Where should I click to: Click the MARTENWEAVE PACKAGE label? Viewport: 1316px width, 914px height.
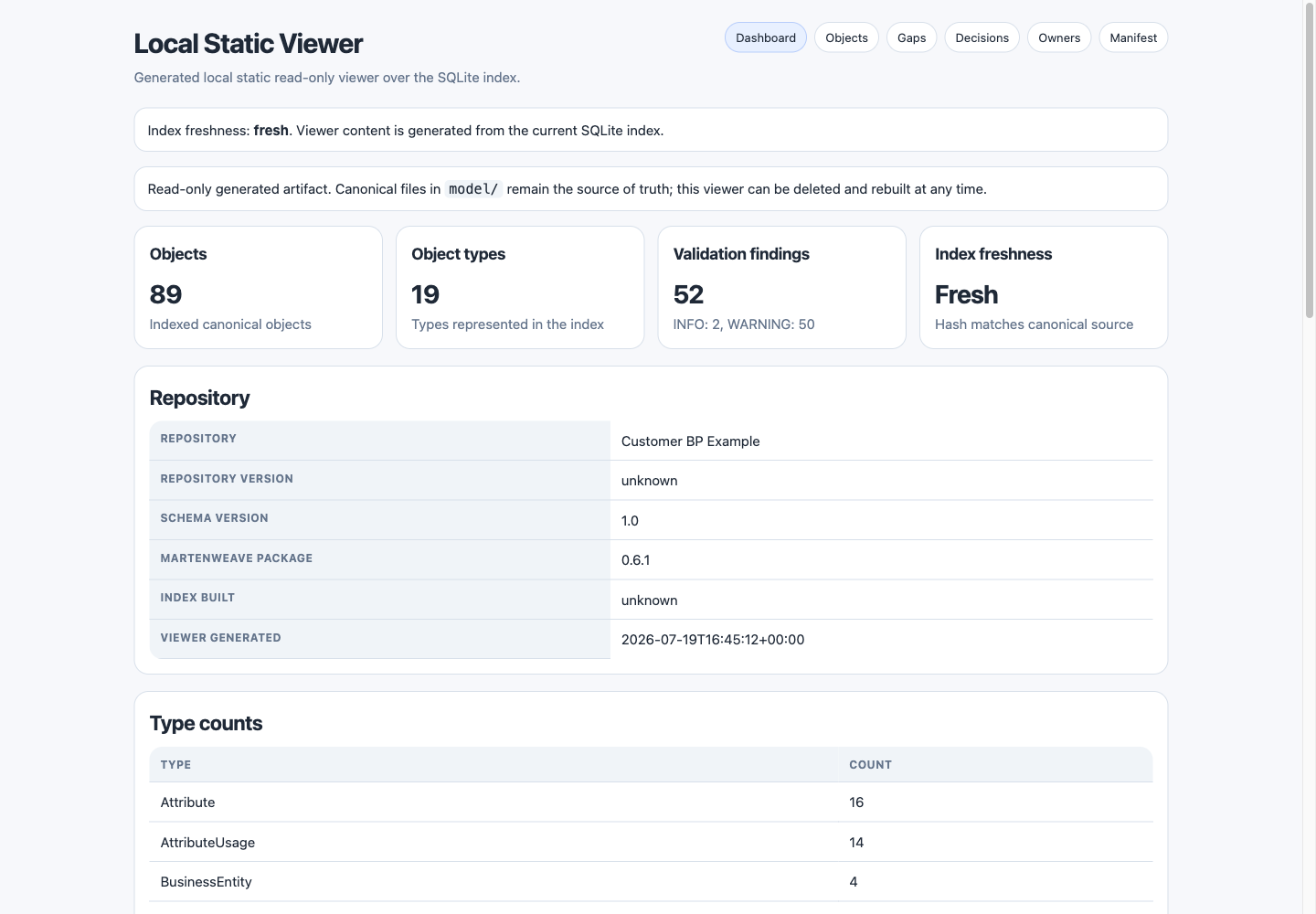click(x=237, y=558)
